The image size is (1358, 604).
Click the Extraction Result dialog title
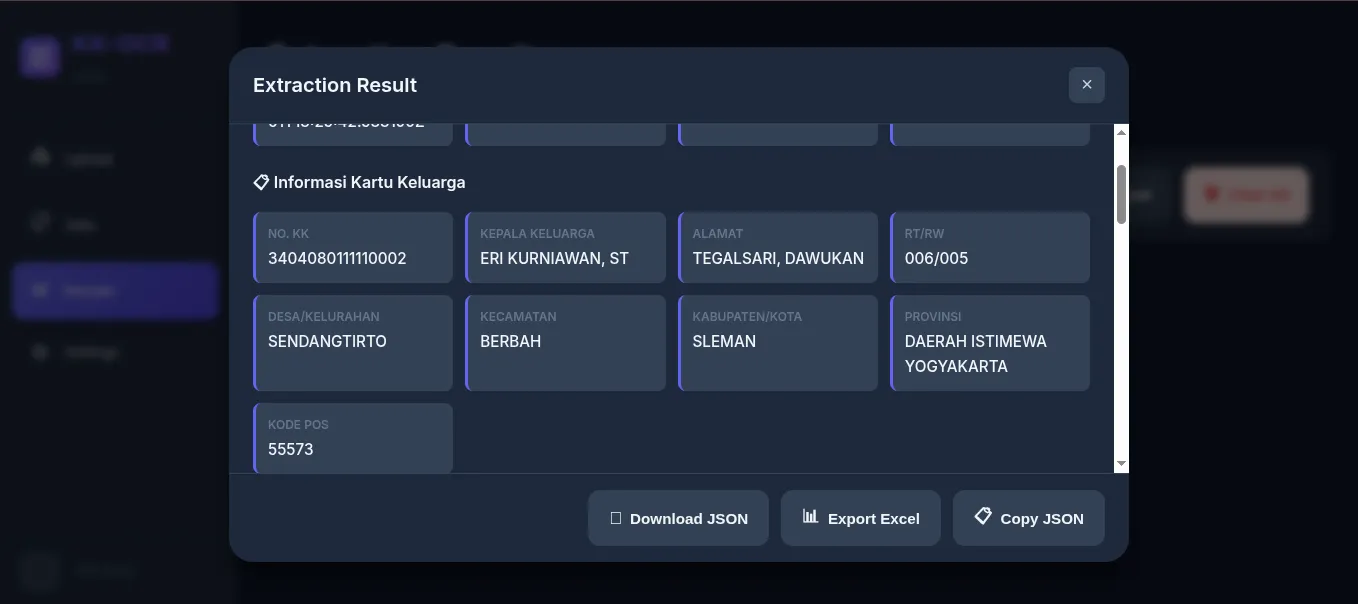tap(335, 85)
